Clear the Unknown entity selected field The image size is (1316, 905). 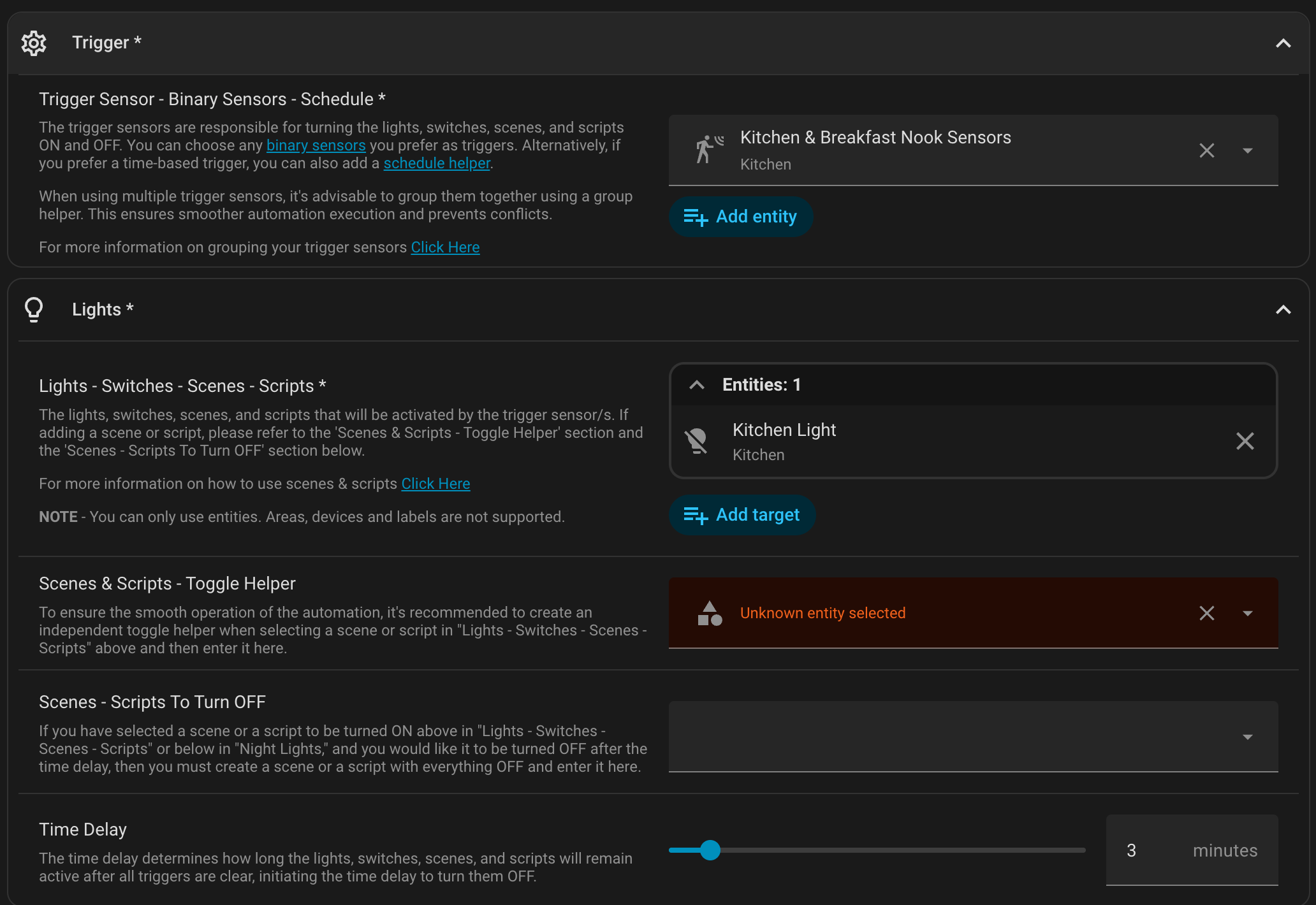[1206, 613]
